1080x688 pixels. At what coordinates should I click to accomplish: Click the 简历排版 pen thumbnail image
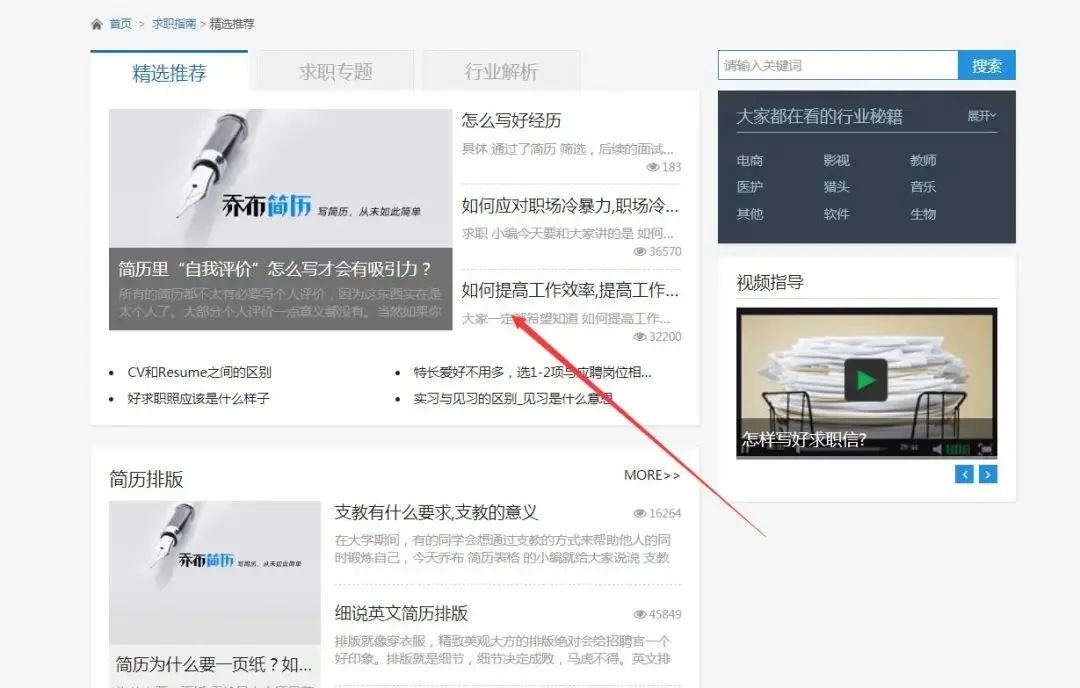[x=214, y=571]
